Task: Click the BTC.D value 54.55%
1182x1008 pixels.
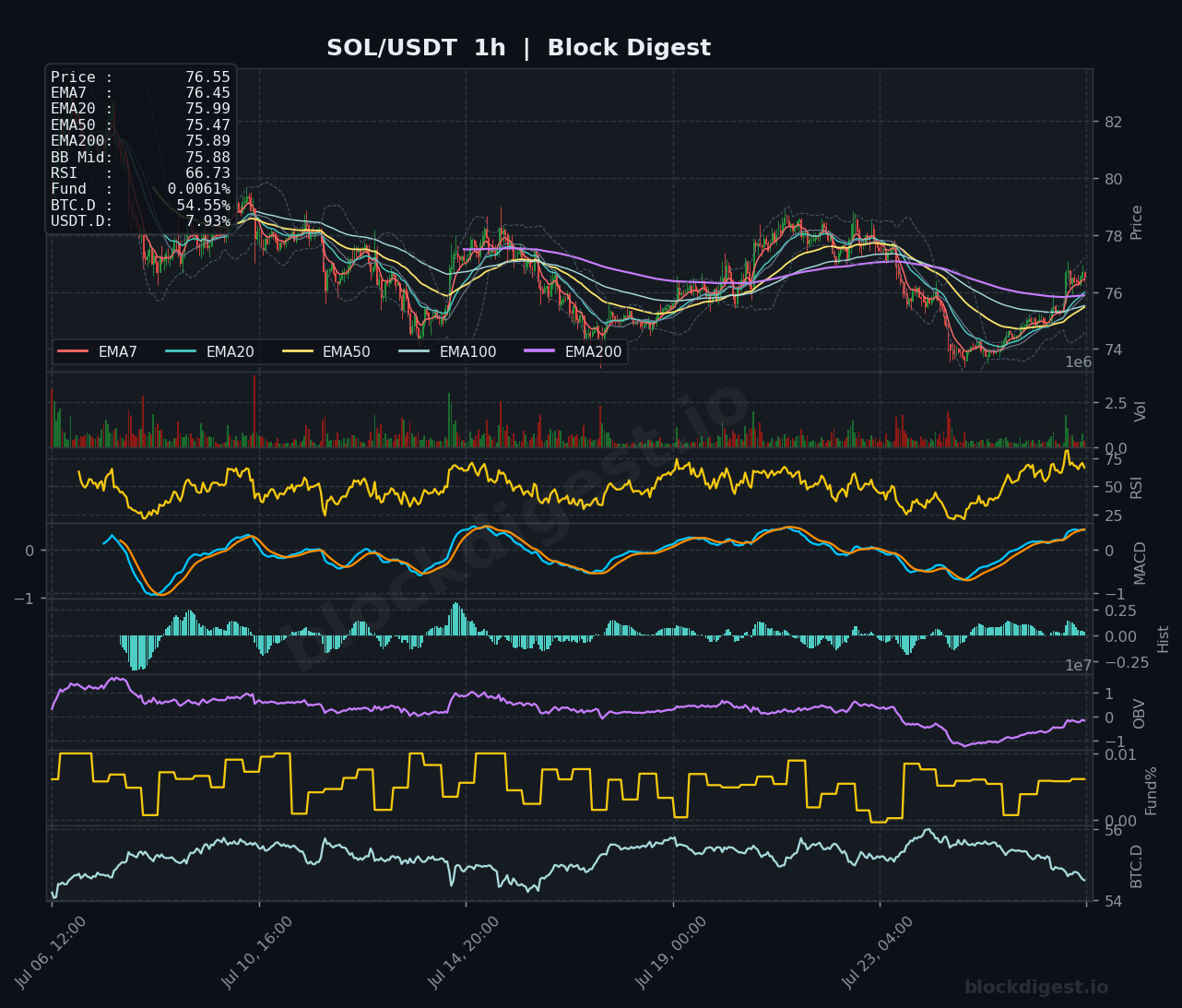Action: click(x=203, y=205)
